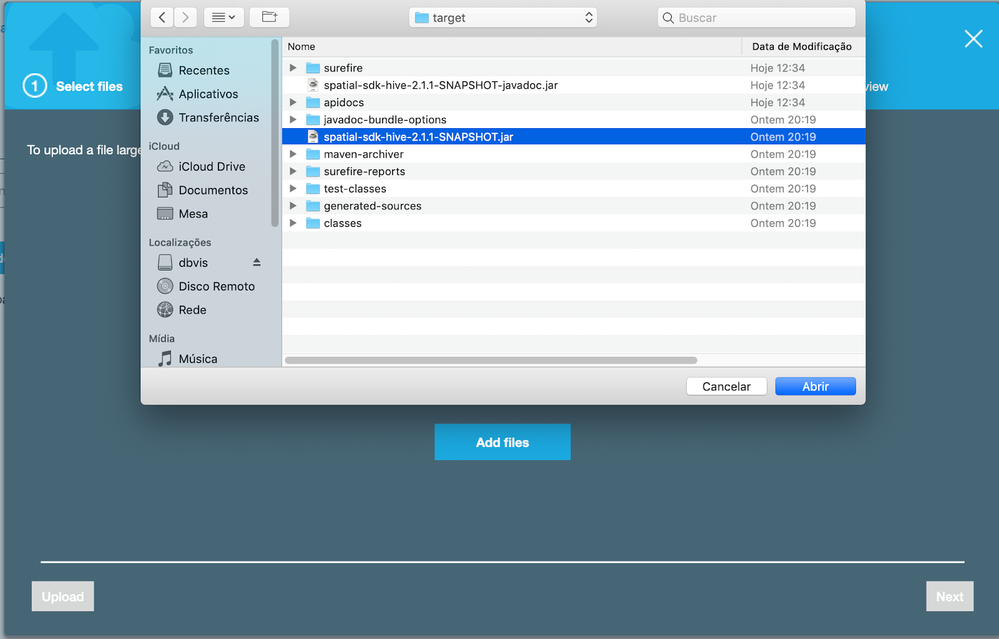
Task: Select the surefire folder row
Action: [x=573, y=68]
